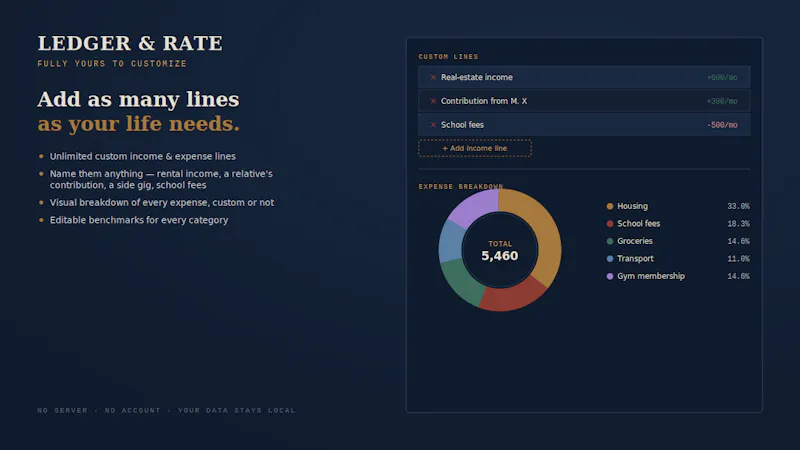Click the CUSTOM LINES section heading
The height and width of the screenshot is (450, 800).
(x=448, y=57)
